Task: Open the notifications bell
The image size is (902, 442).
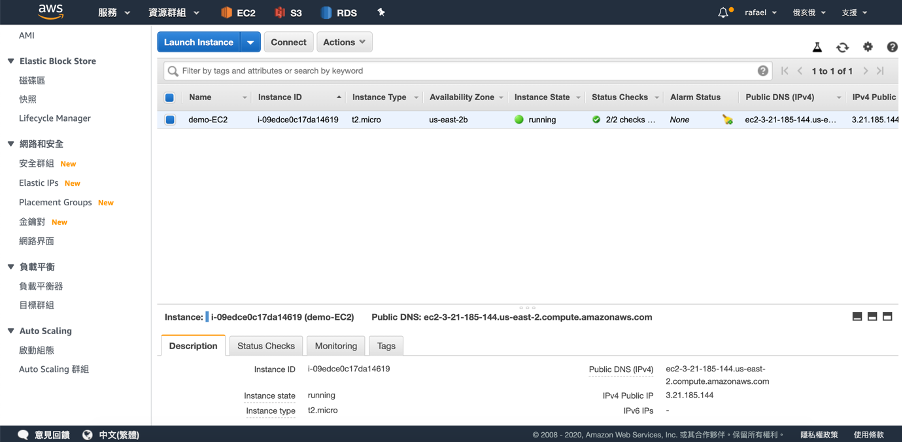Action: coord(724,13)
